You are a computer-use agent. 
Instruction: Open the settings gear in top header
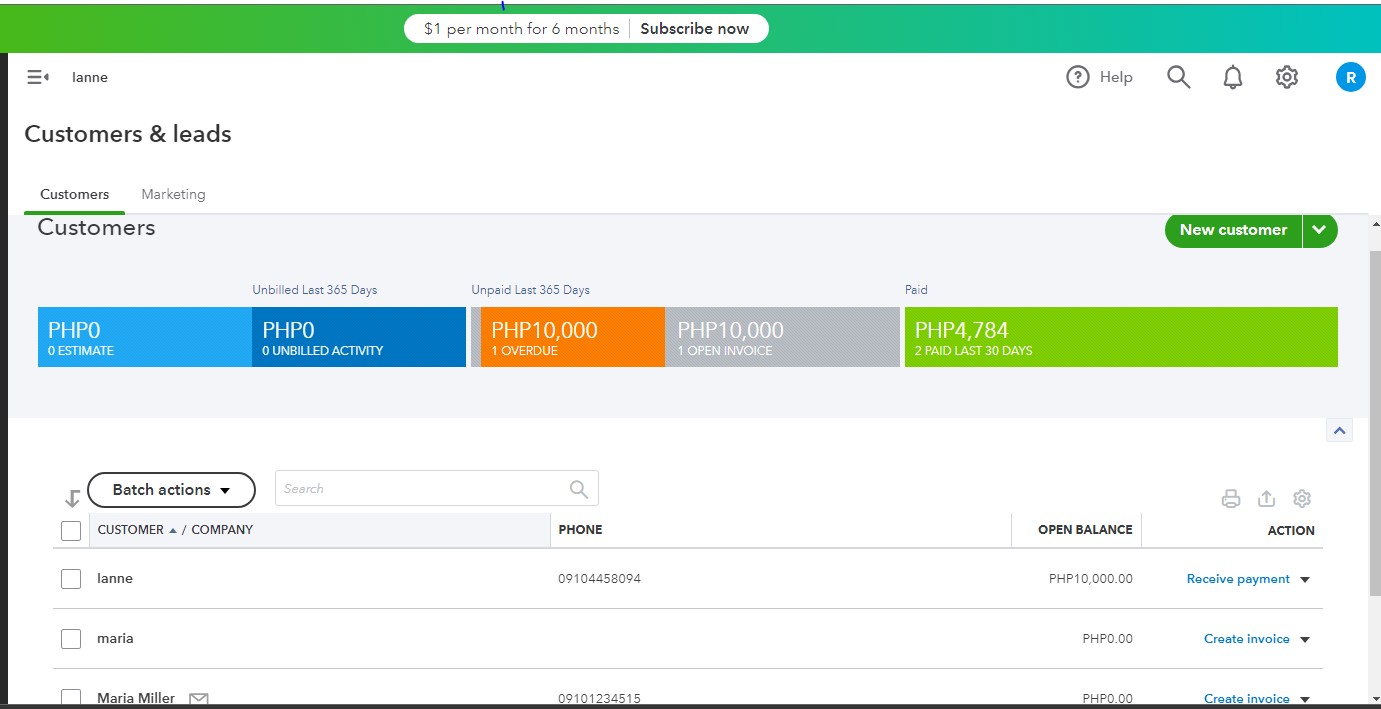click(1287, 77)
